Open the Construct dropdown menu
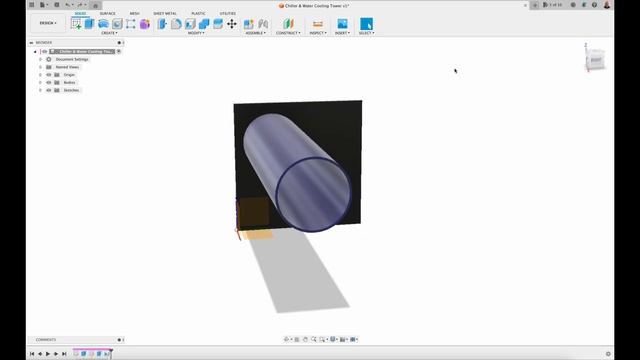 click(288, 33)
